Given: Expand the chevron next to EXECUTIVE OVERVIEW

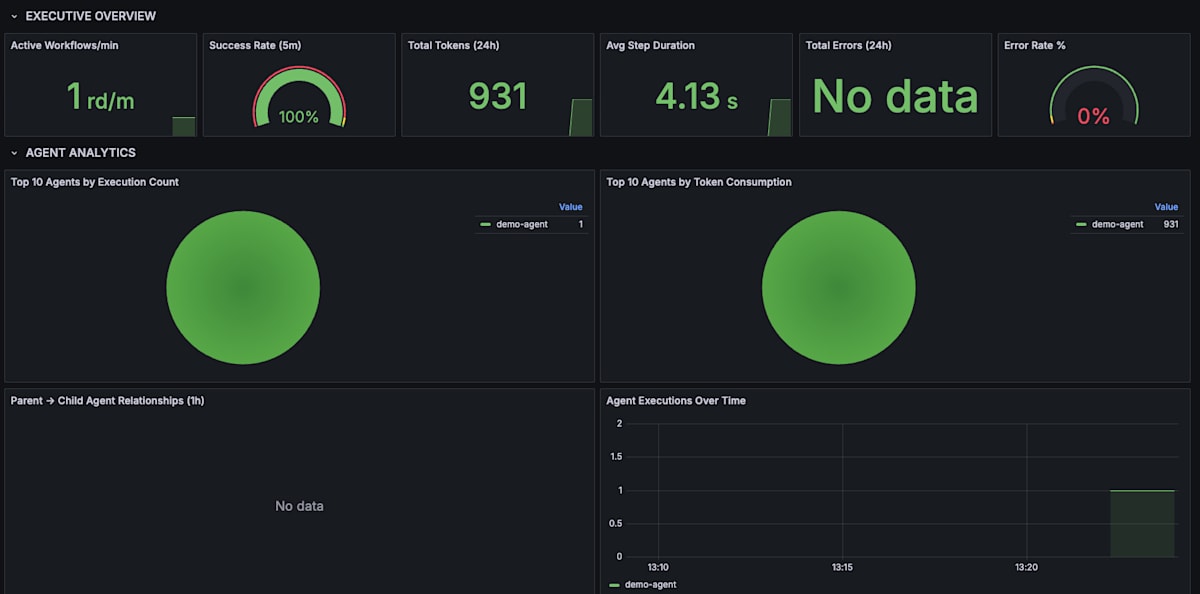Looking at the screenshot, I should 12,16.
